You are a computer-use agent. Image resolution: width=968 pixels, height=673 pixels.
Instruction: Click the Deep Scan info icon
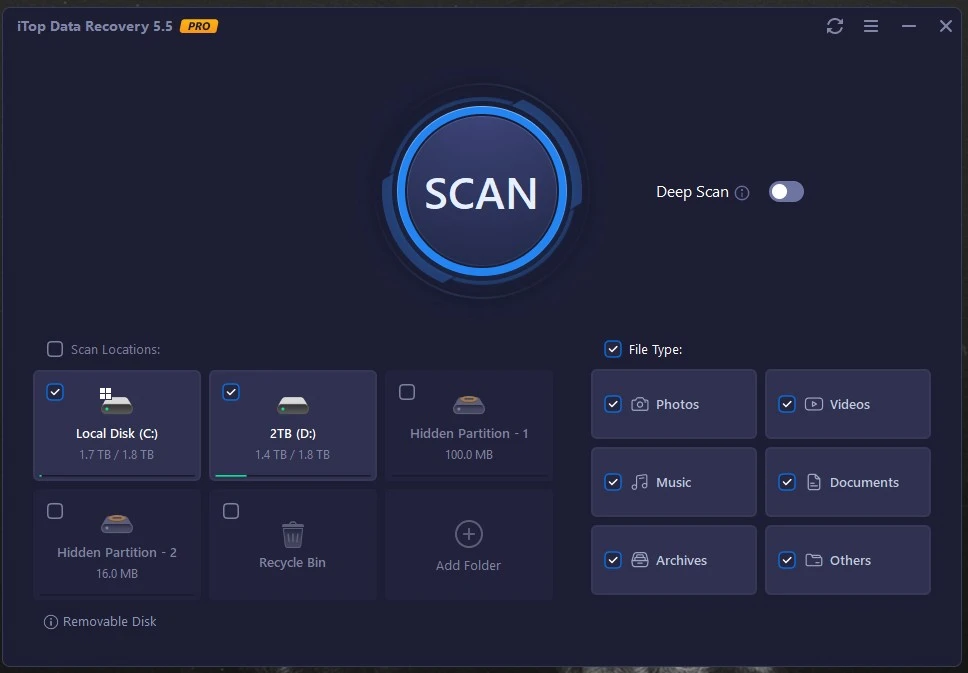[x=742, y=193]
